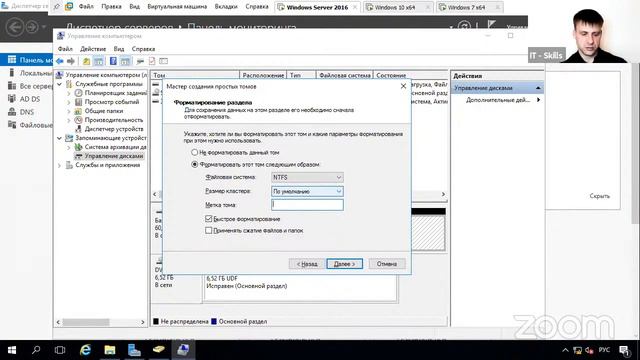Click the volume list scroll right arrow
Screen dimensions: 640x360
pos(443,194)
